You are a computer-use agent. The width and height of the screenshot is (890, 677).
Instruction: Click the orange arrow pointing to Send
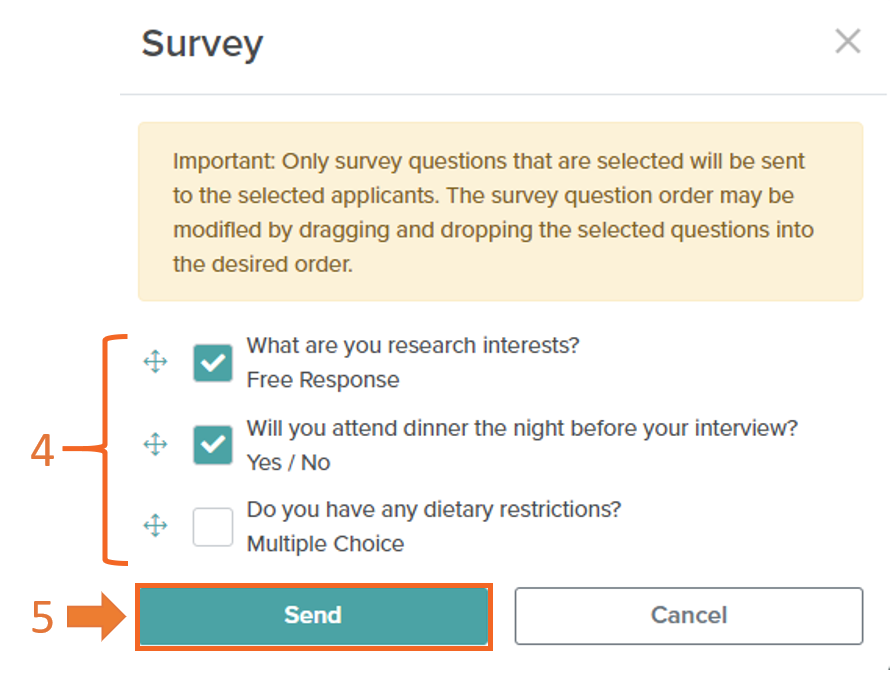click(x=96, y=616)
